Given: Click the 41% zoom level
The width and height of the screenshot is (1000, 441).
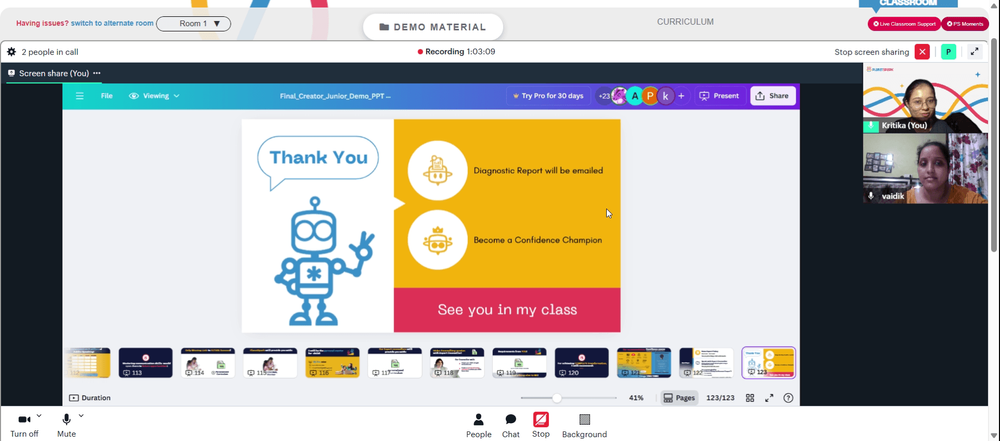Looking at the screenshot, I should coord(636,398).
